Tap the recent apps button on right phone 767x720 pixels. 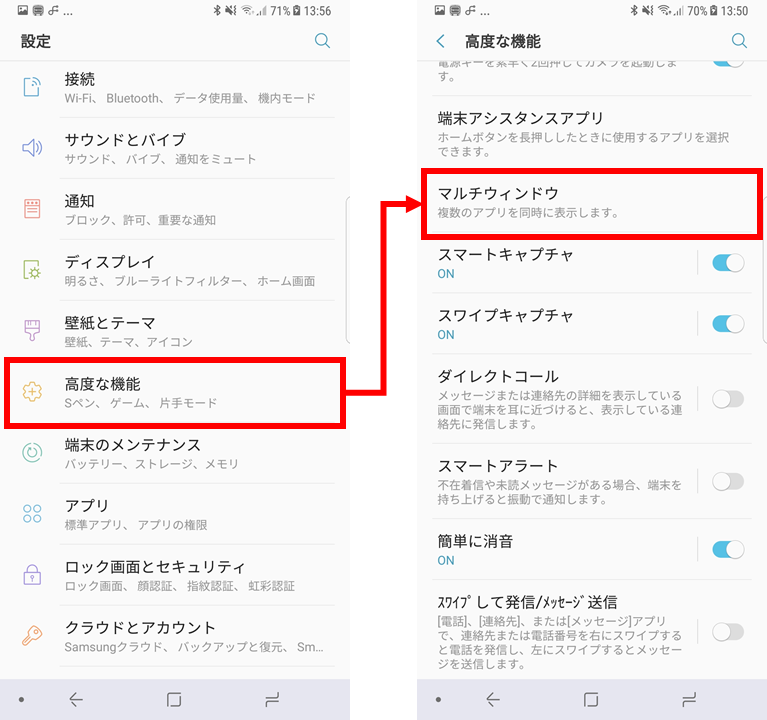[689, 699]
